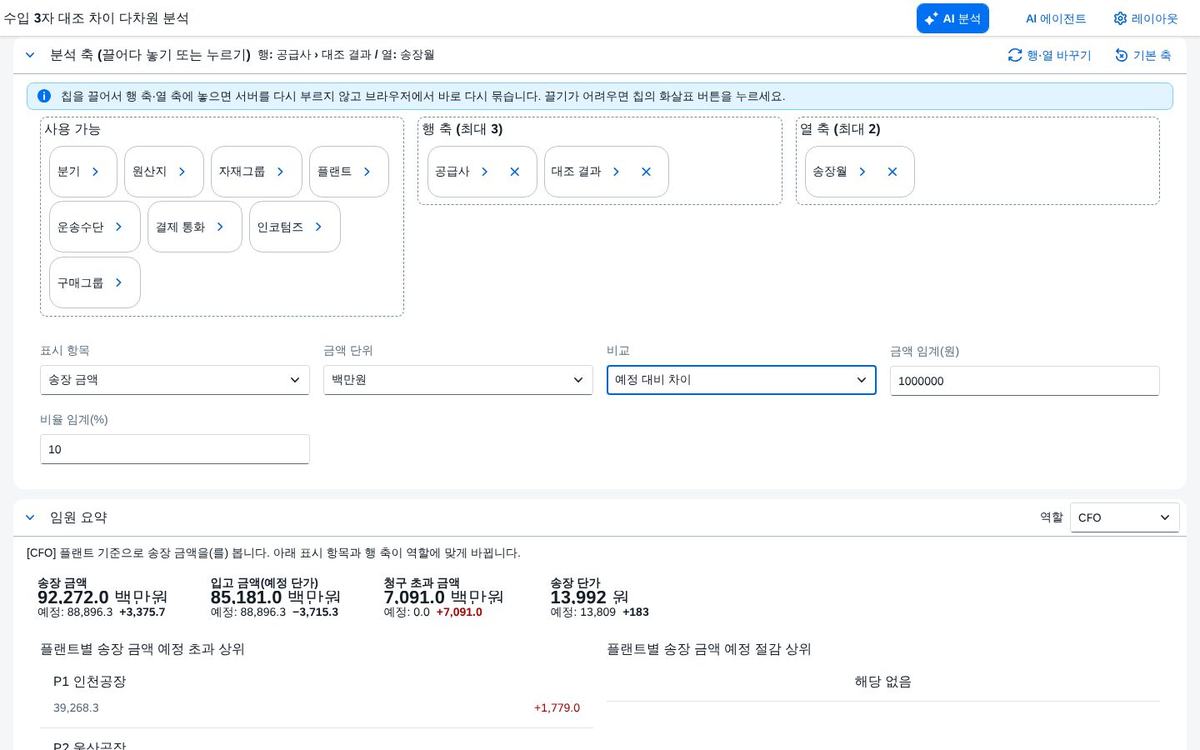Click the −3,715.3 variance text
Image resolution: width=1200 pixels, height=750 pixels.
tap(315, 612)
